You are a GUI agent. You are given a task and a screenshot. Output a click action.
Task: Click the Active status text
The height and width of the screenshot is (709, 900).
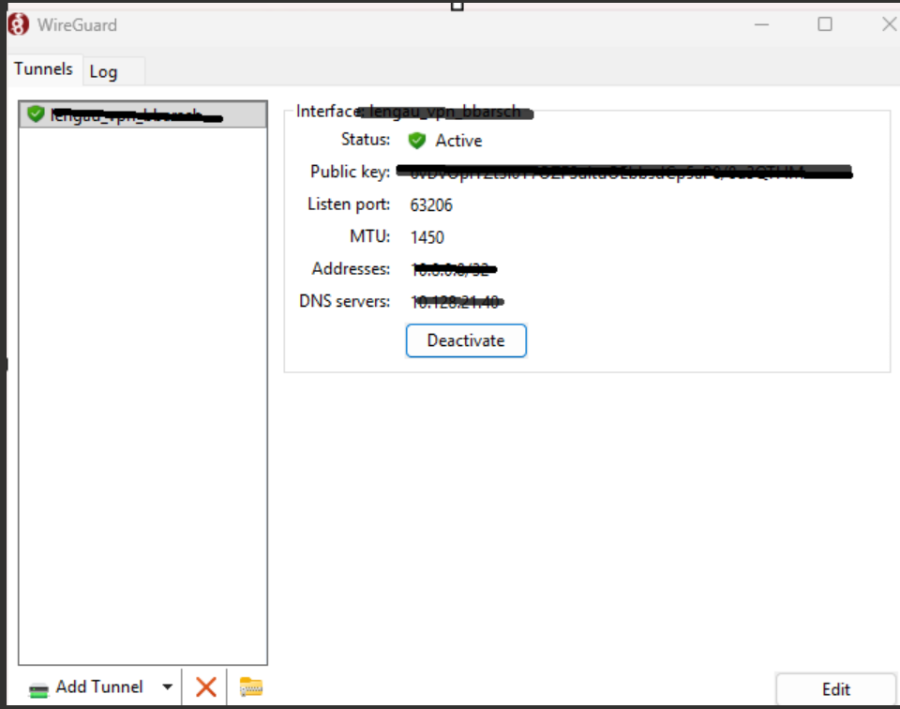click(x=459, y=141)
